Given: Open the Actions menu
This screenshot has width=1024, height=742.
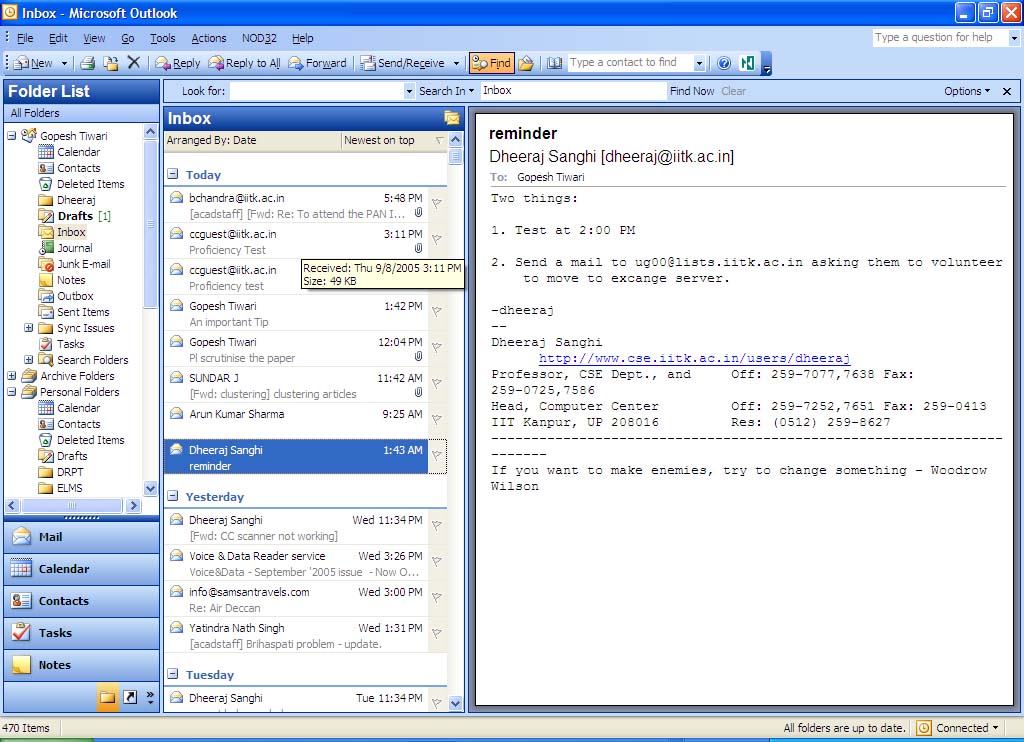Looking at the screenshot, I should (x=208, y=38).
